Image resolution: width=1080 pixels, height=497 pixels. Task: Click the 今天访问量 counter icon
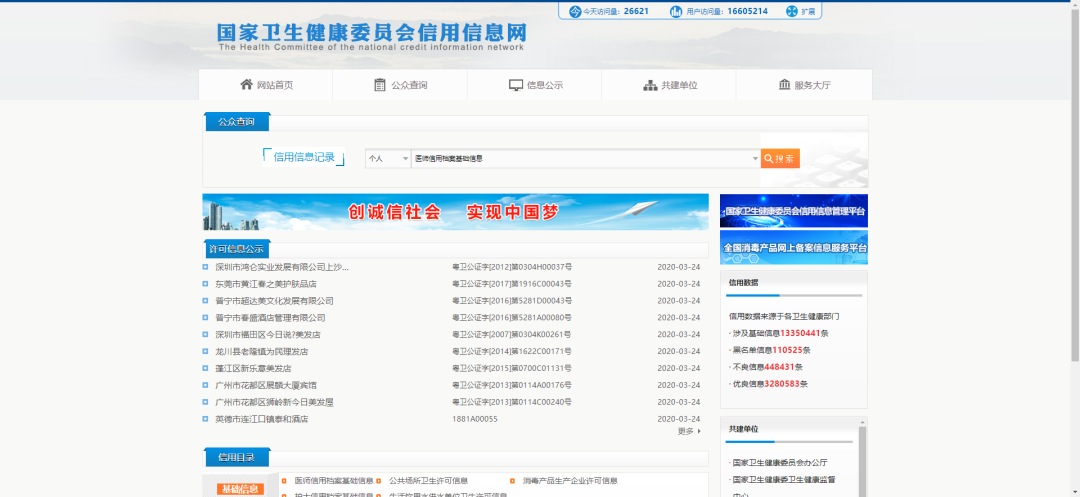(575, 11)
